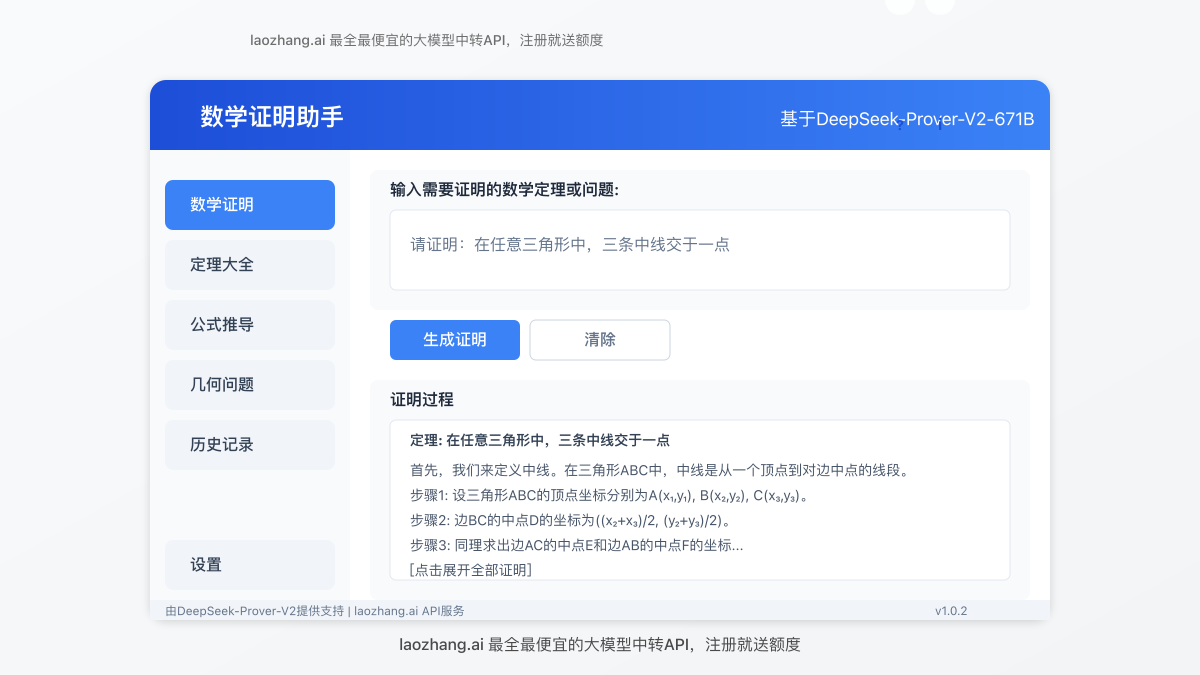Click the bottom laozhang.ai caption text

(600, 644)
